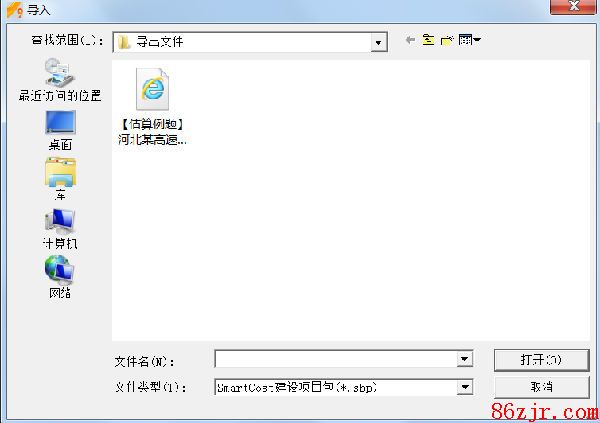
Task: Click the file name input field
Action: point(336,359)
